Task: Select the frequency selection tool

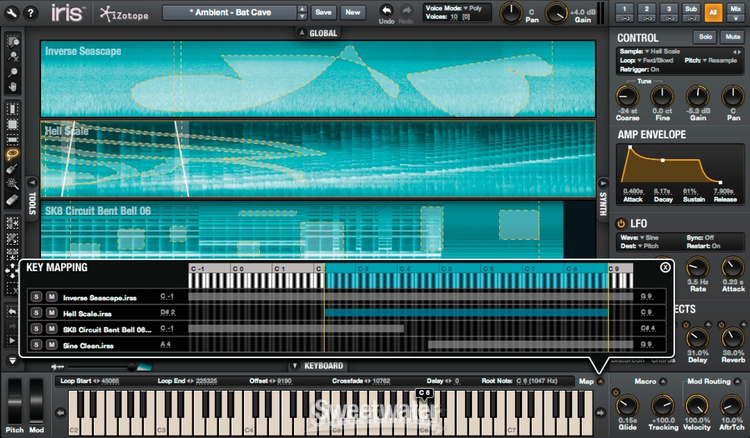Action: (x=12, y=140)
